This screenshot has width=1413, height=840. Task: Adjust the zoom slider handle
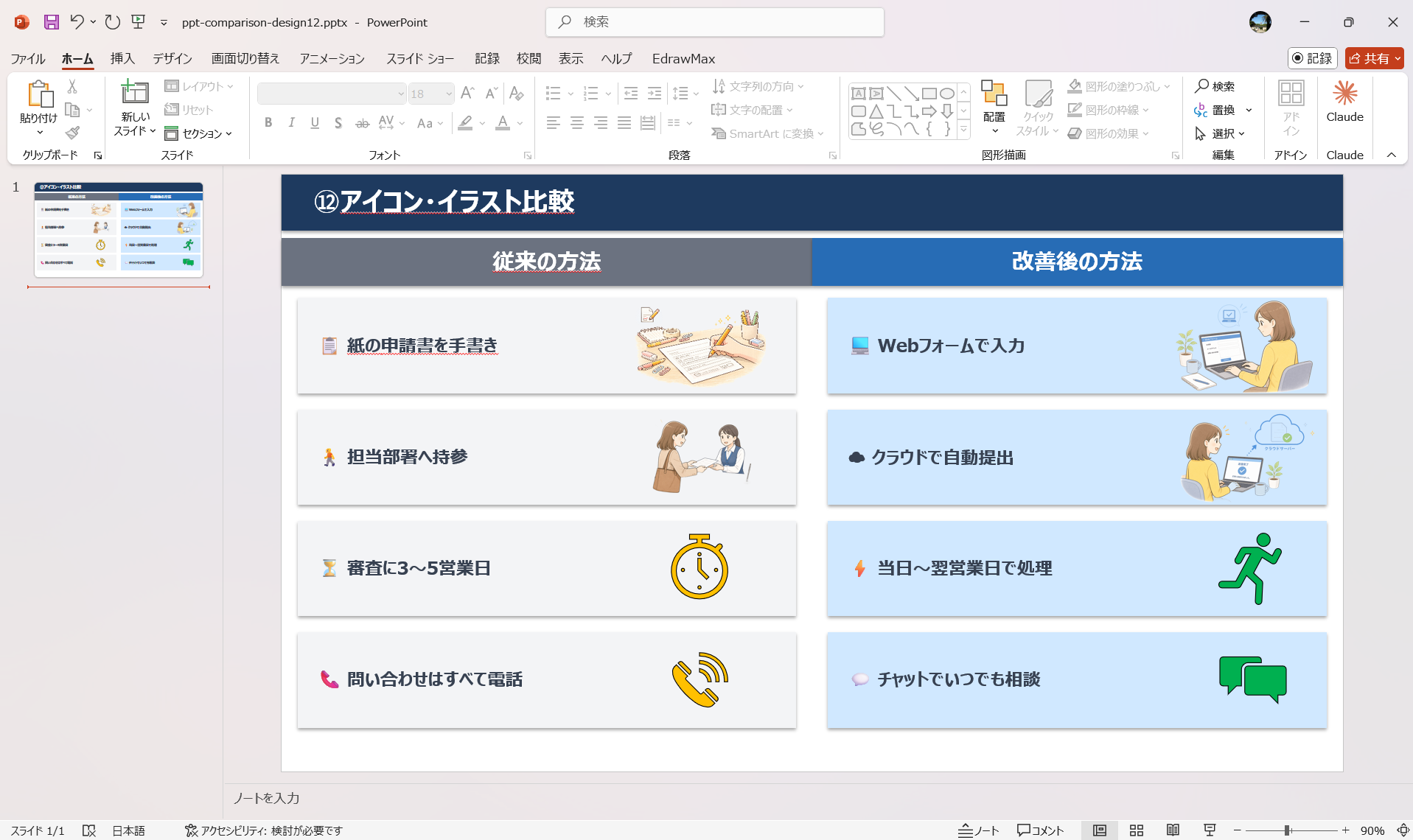pos(1287,830)
